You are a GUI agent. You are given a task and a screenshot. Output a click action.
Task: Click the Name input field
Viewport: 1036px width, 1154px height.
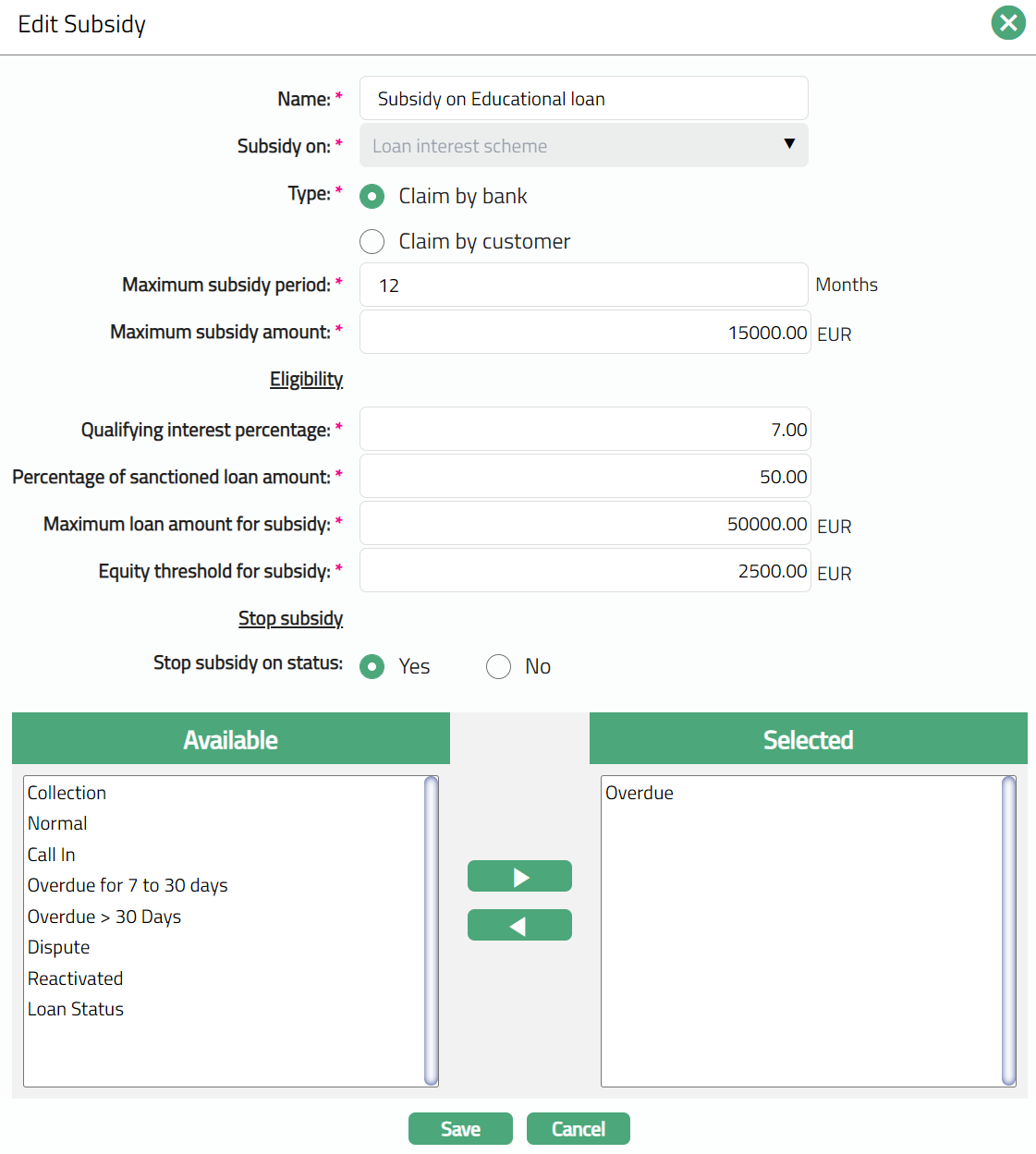[583, 99]
